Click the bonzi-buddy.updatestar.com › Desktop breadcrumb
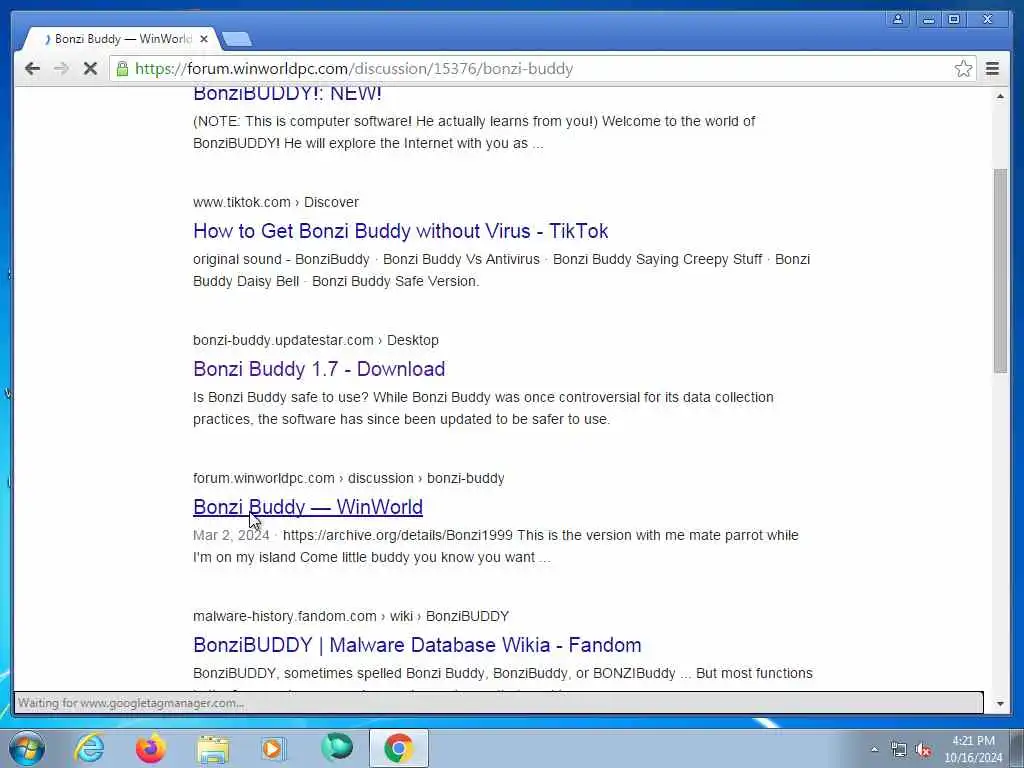 click(x=315, y=340)
